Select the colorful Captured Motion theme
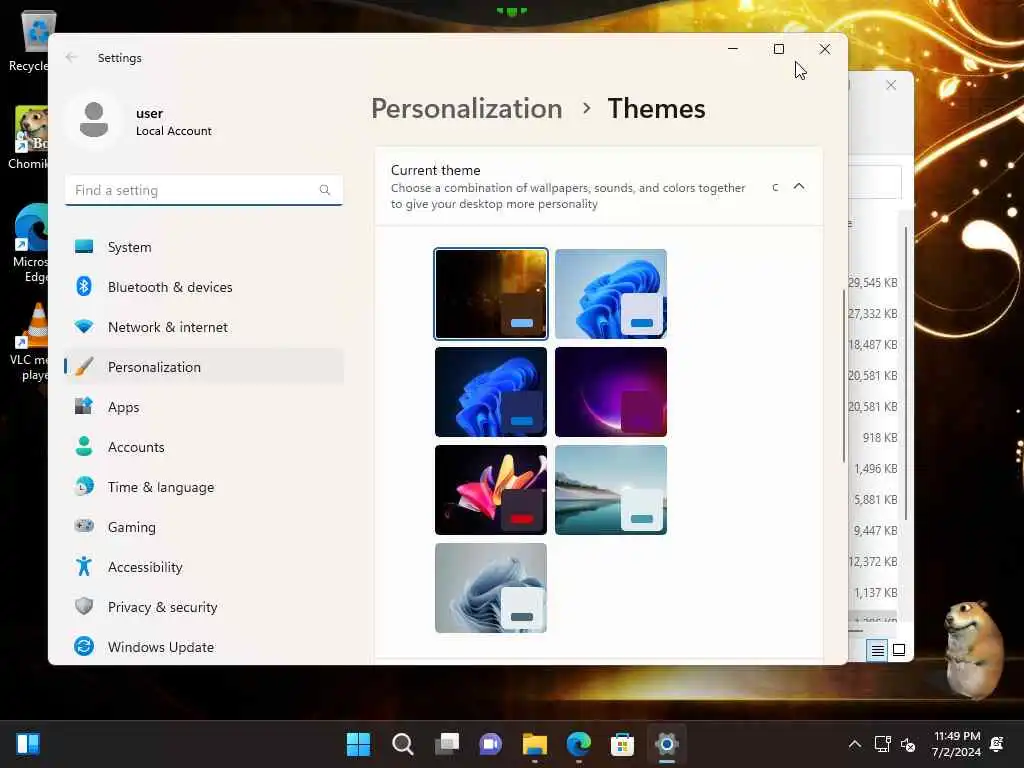Screen dimensions: 1024x768 (x=491, y=490)
